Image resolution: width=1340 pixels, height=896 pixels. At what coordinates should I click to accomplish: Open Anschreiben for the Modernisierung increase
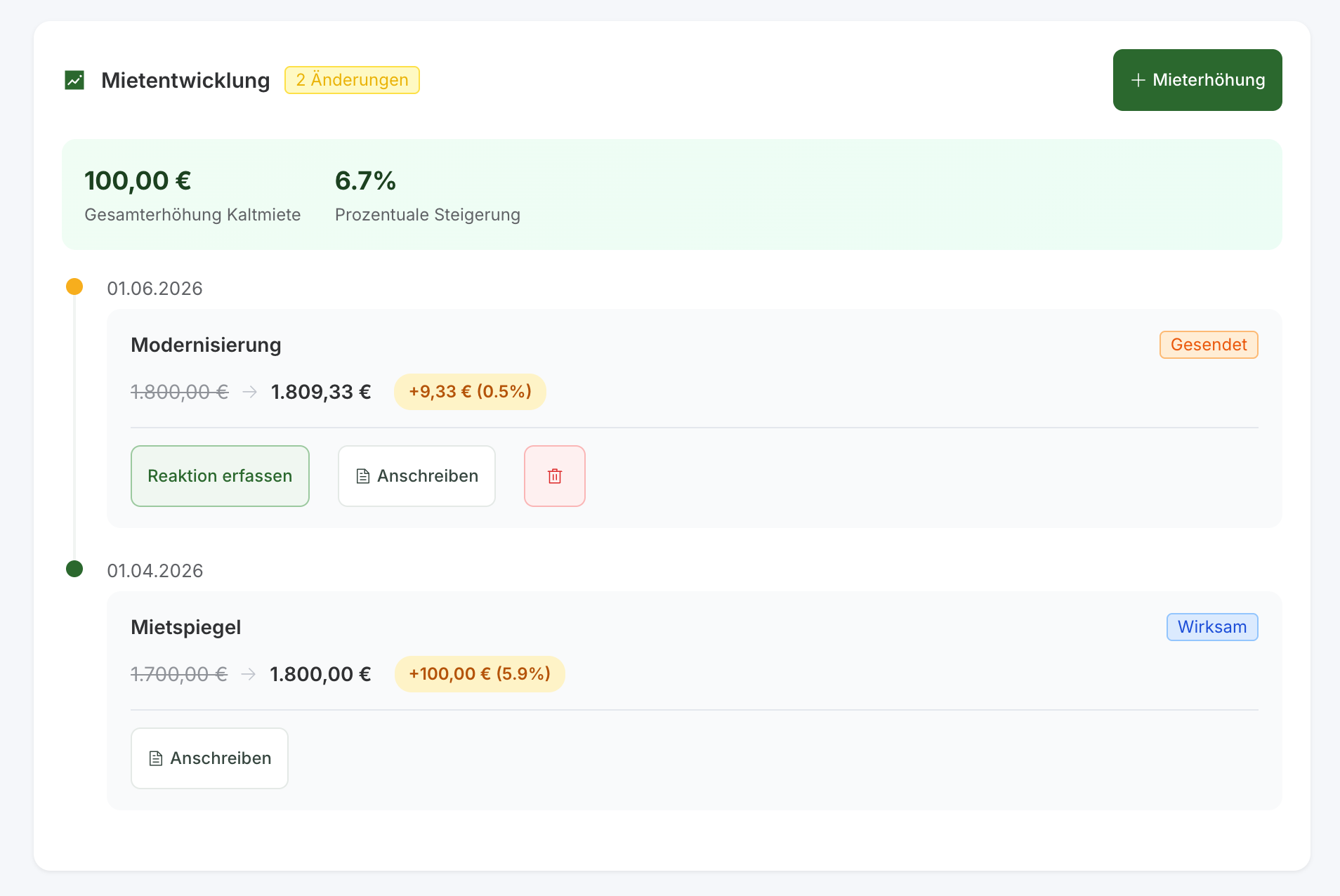(416, 476)
